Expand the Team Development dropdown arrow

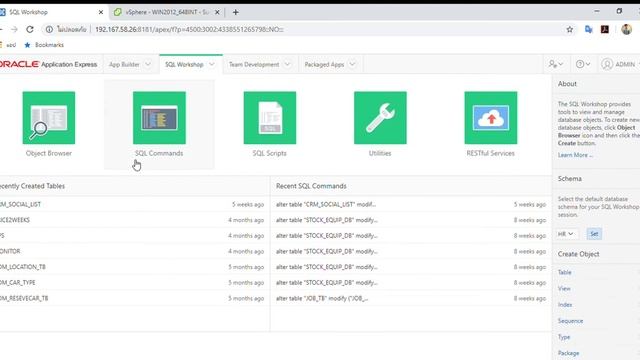287,64
